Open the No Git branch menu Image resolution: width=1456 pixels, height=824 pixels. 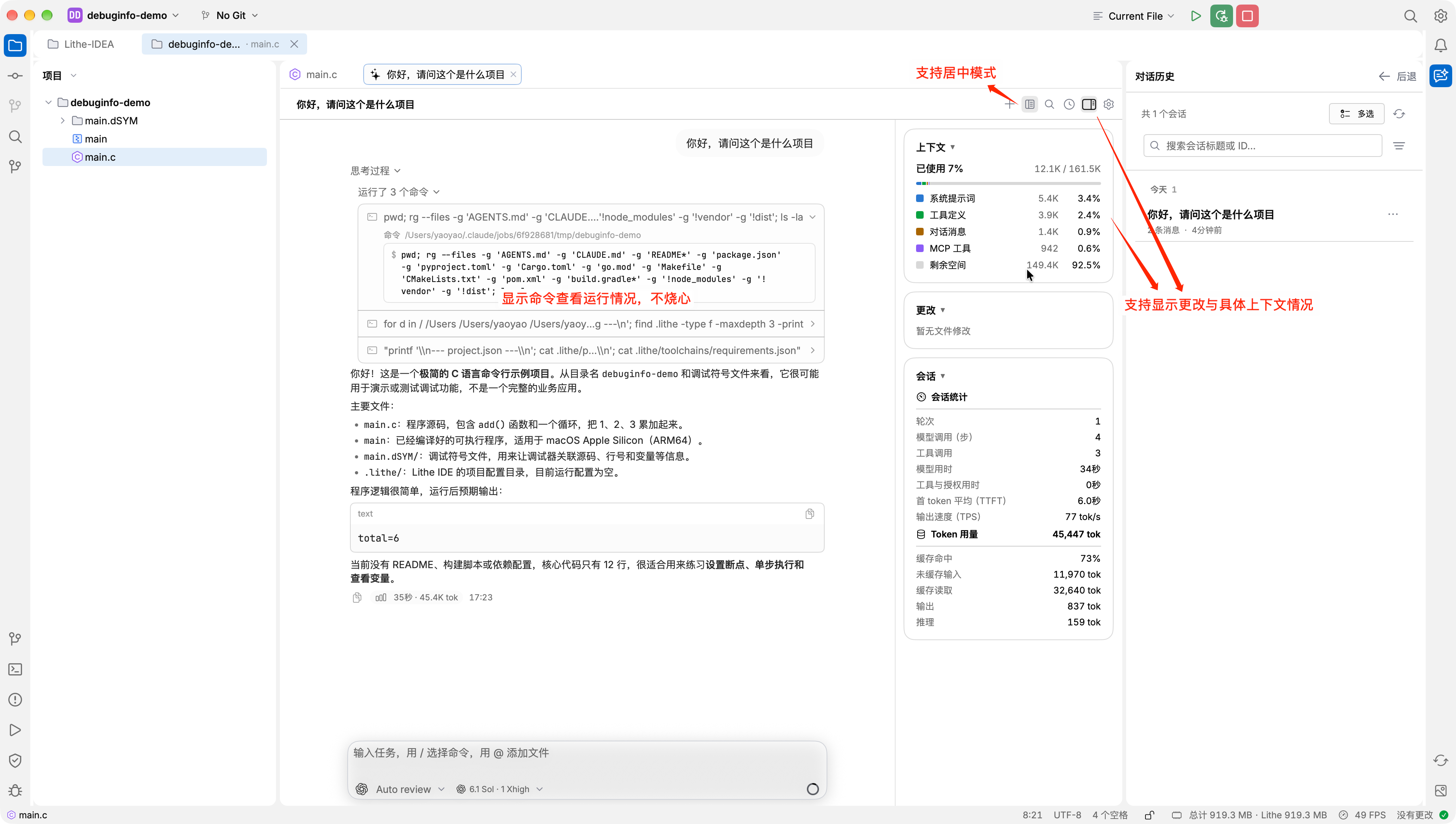tap(230, 15)
